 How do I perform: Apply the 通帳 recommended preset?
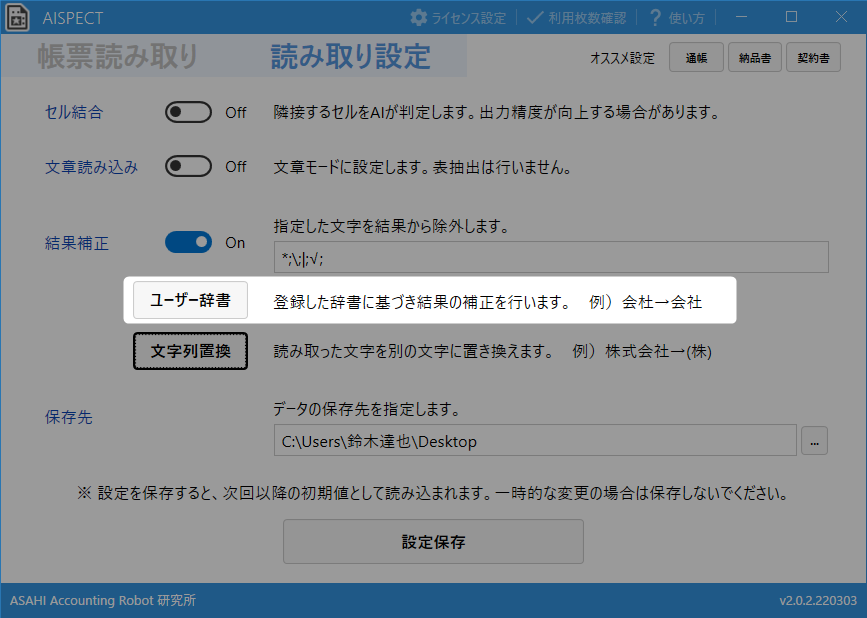click(x=696, y=58)
